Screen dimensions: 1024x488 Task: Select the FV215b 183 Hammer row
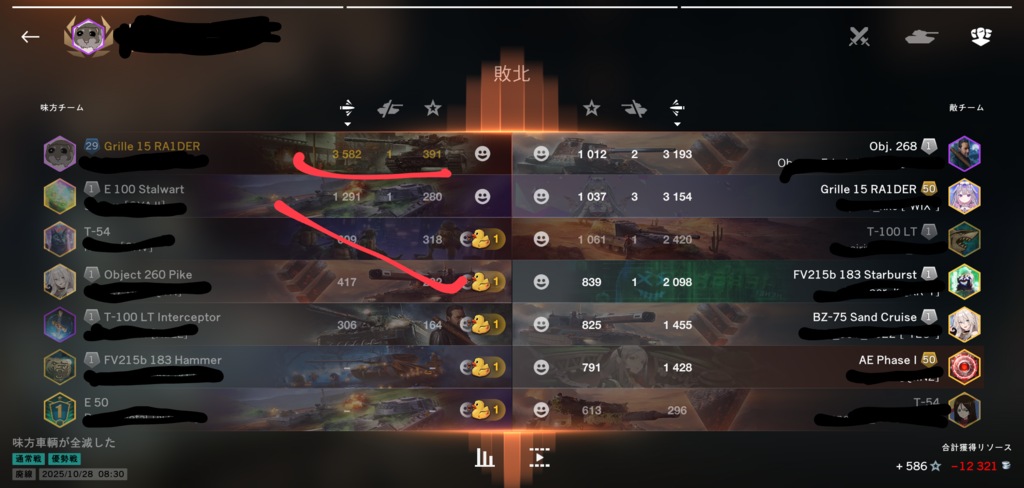pyautogui.click(x=275, y=367)
